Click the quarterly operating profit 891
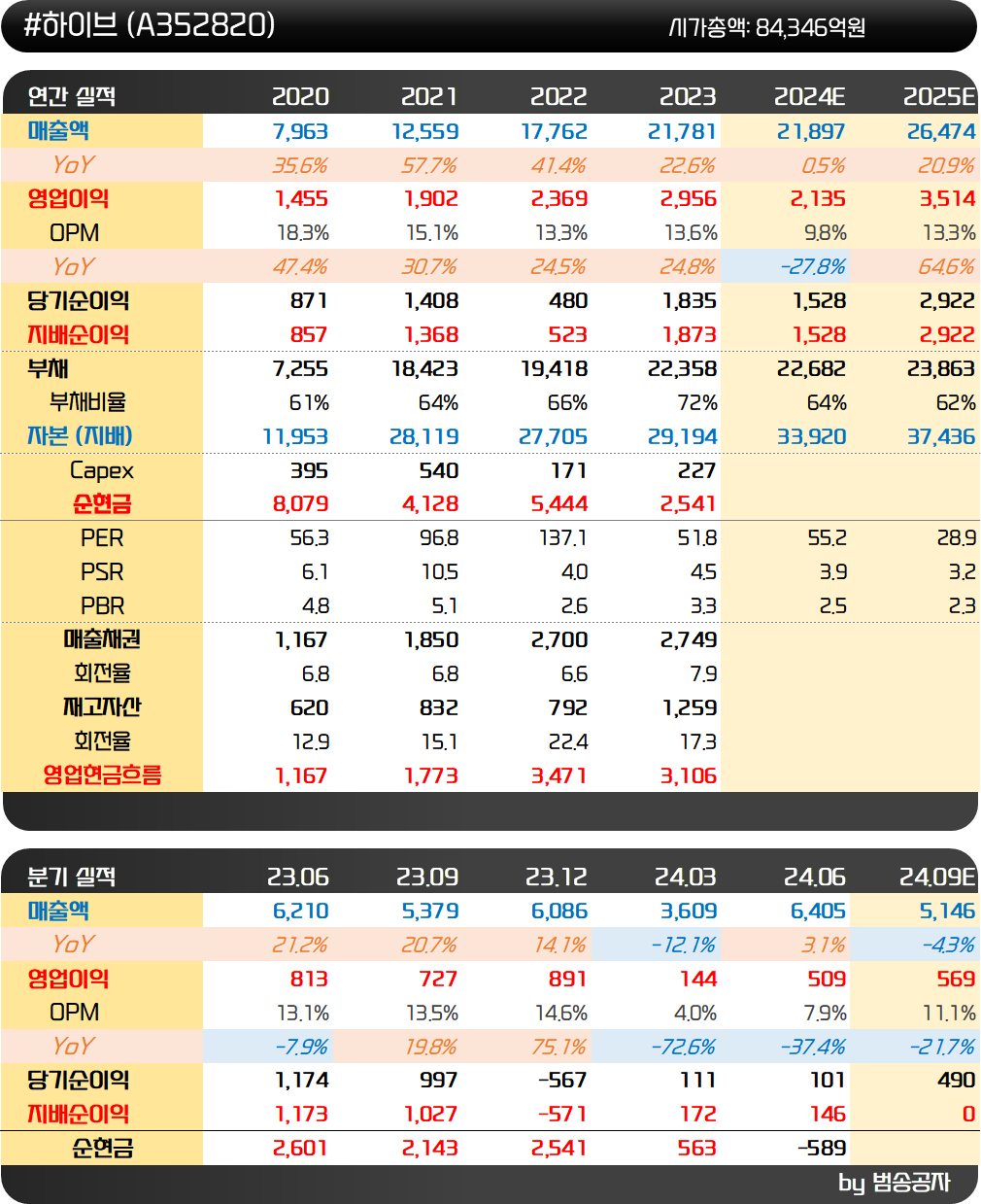 [568, 979]
